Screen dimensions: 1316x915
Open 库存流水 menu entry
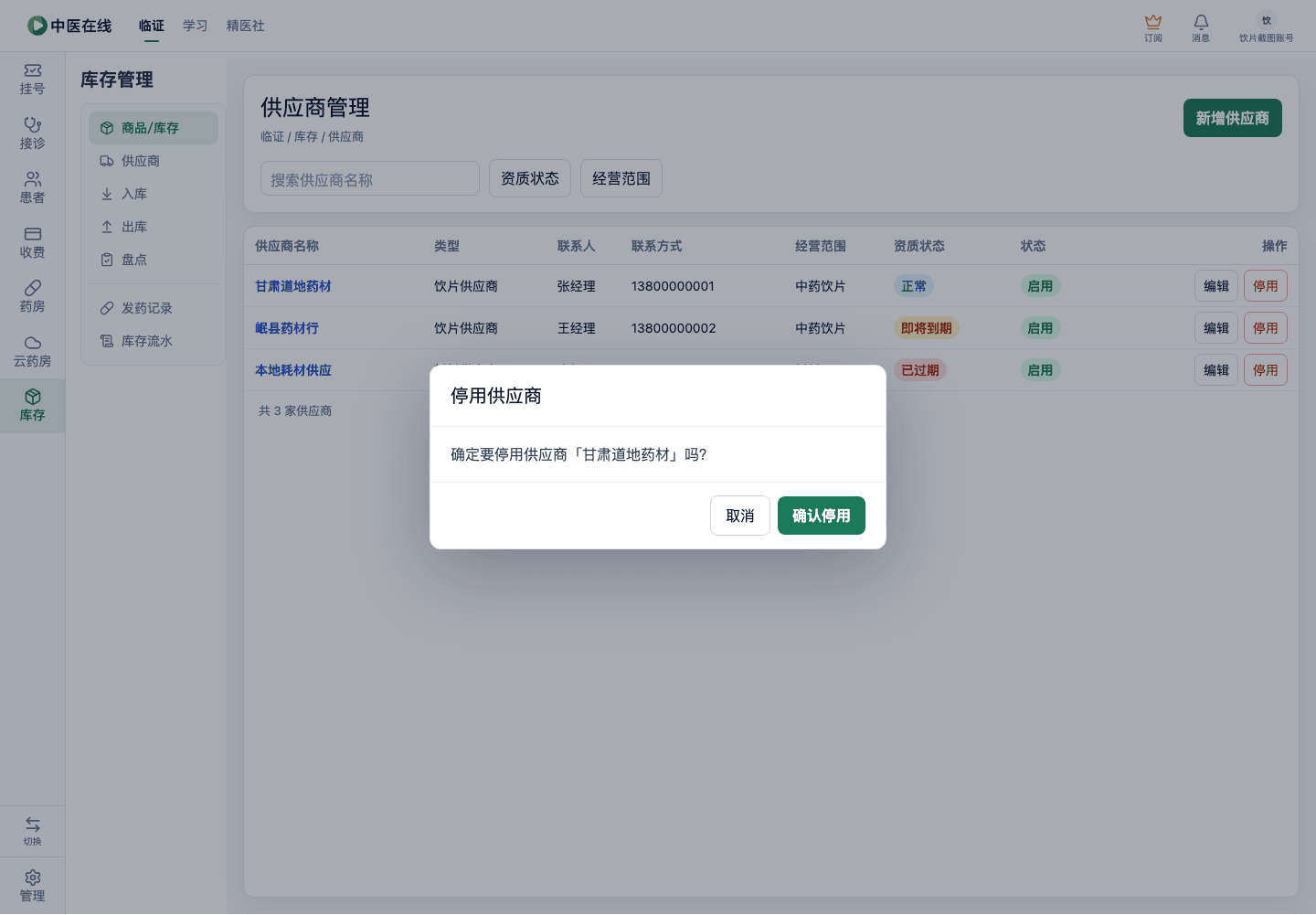tap(154, 341)
